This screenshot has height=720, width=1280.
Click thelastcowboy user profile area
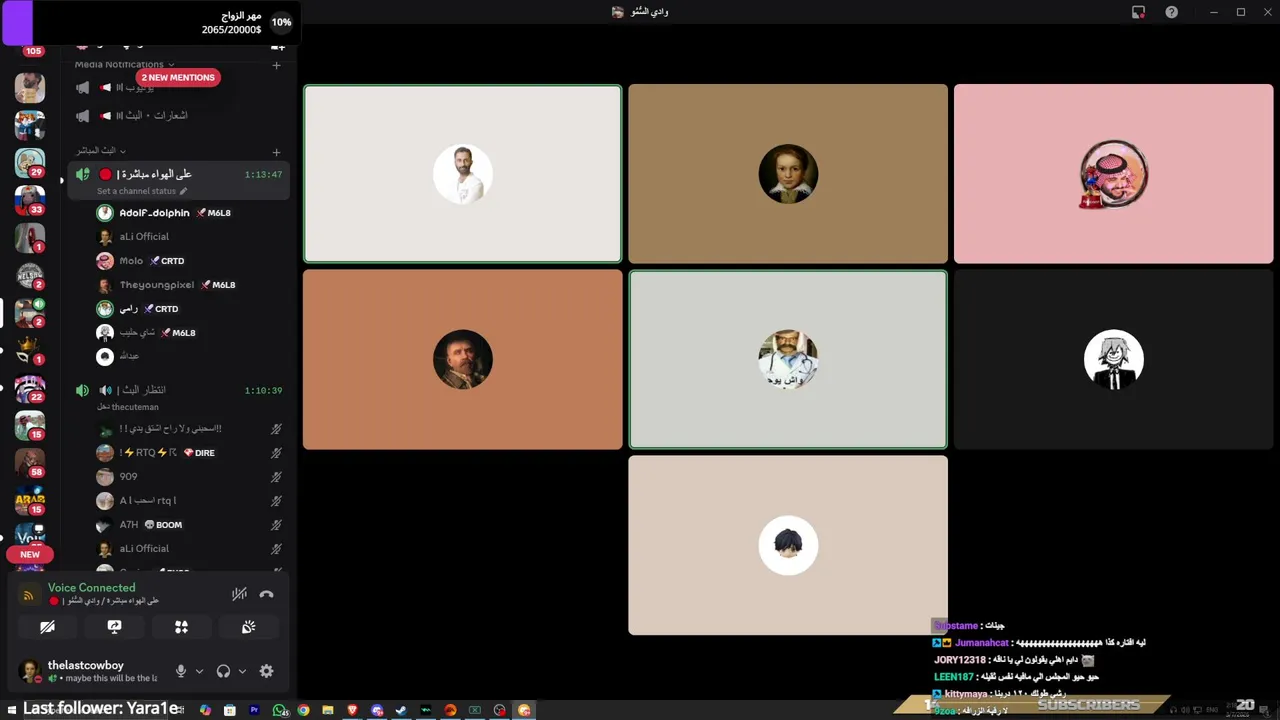[90, 671]
